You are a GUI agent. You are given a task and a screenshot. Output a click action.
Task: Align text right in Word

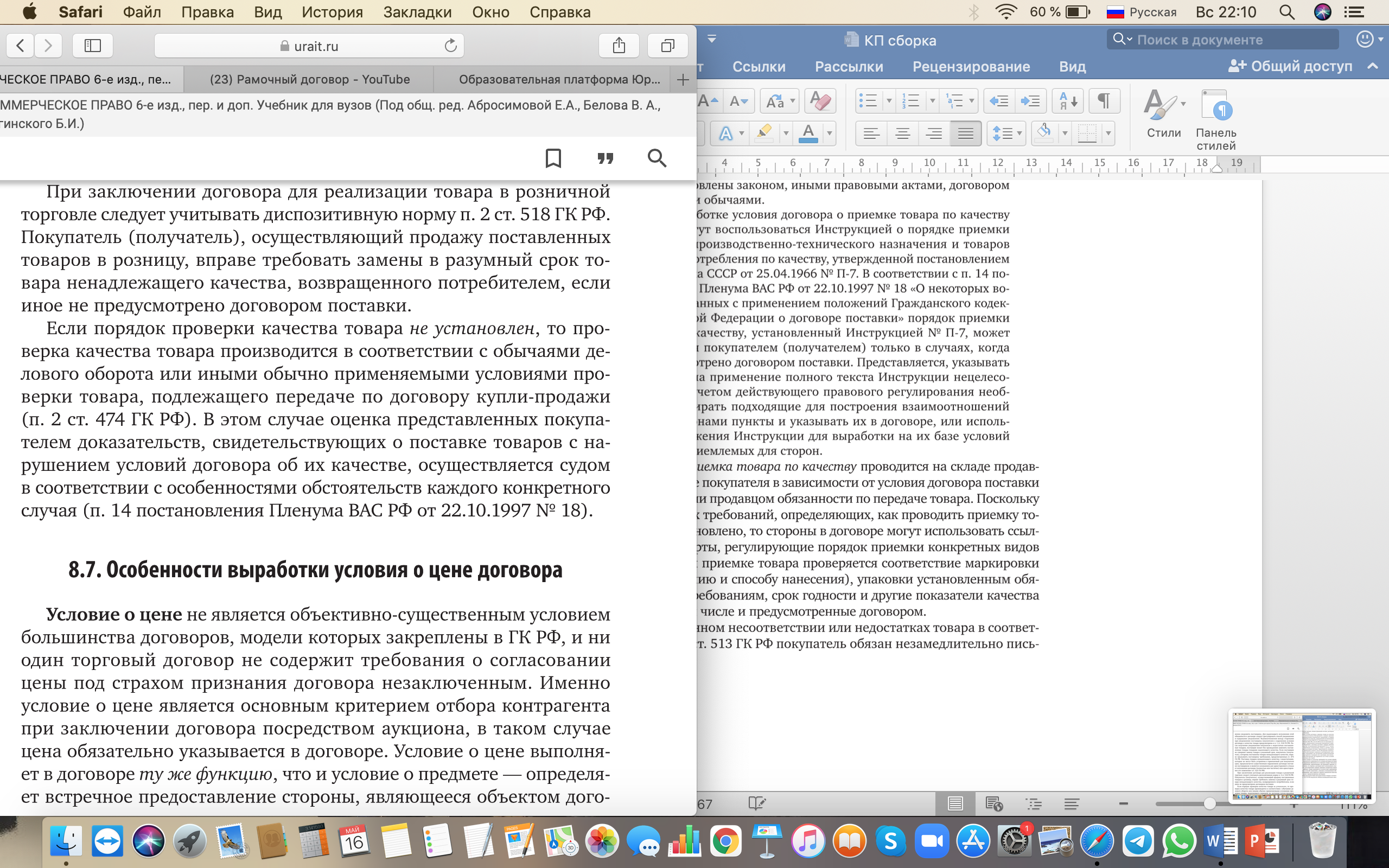[934, 135]
